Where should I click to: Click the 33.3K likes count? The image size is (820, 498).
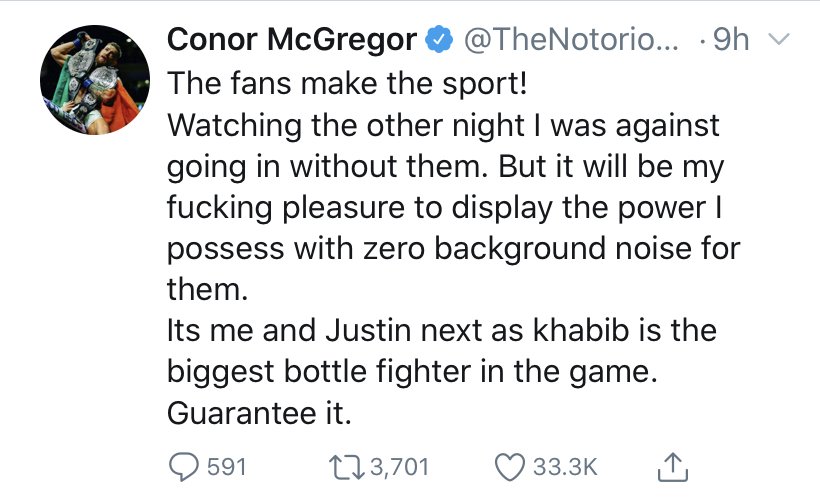(x=567, y=467)
